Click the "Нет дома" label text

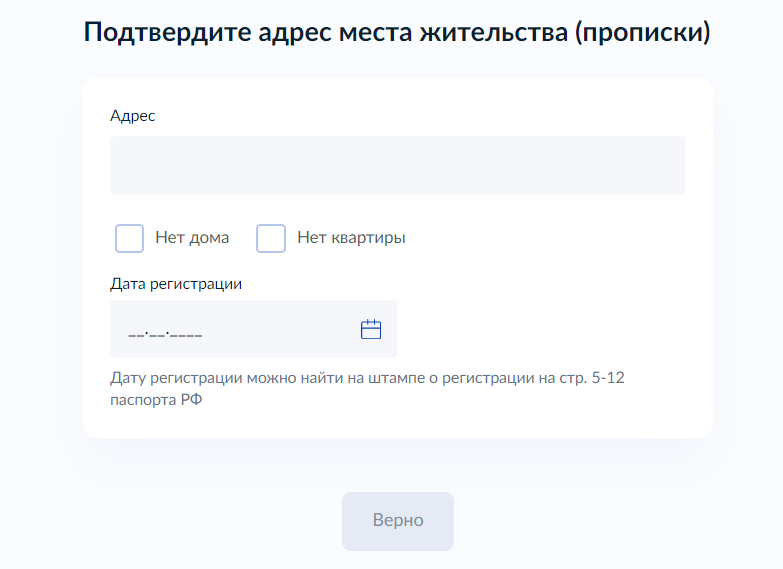[x=192, y=237]
